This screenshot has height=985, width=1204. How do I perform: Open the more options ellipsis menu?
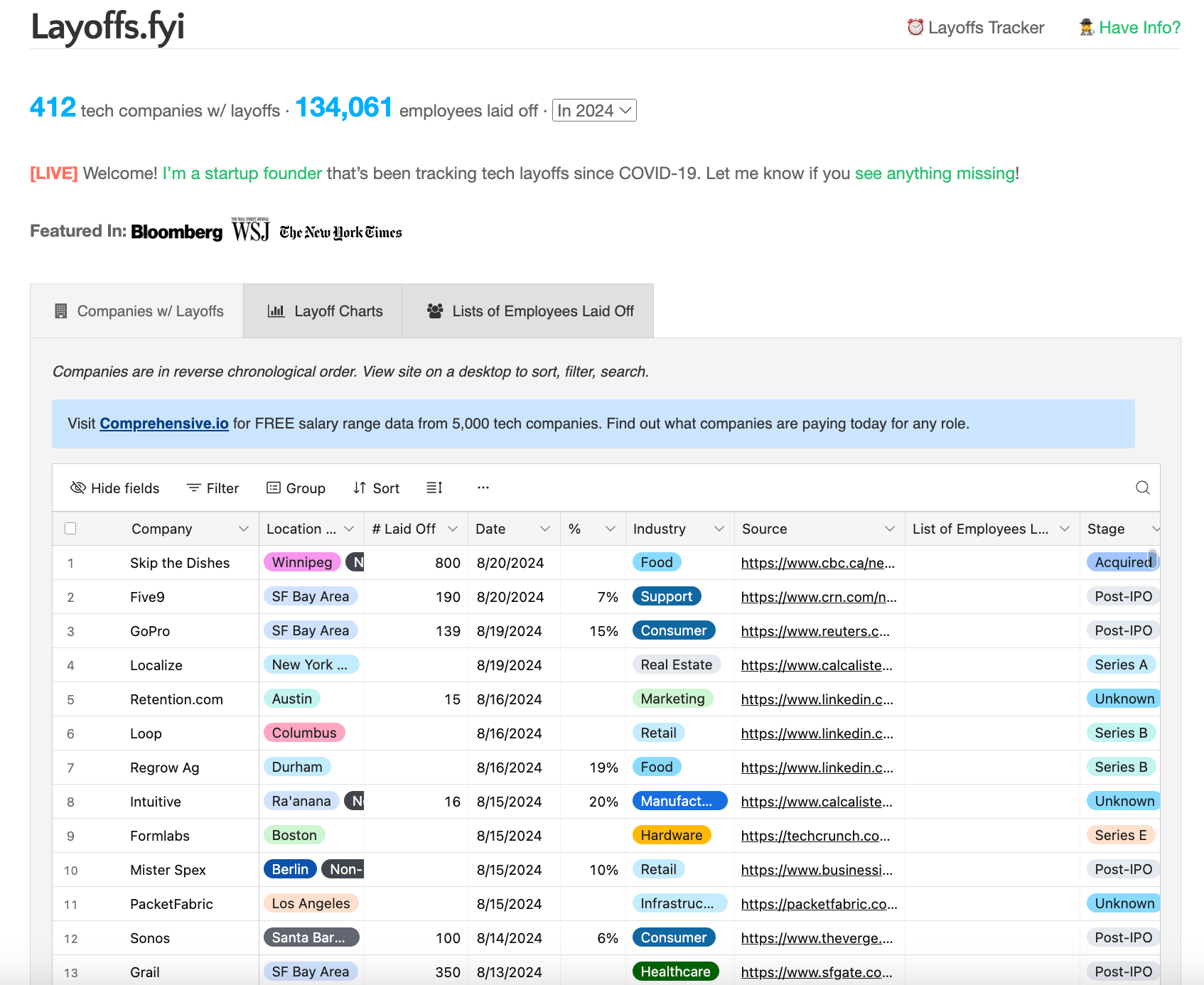click(483, 488)
